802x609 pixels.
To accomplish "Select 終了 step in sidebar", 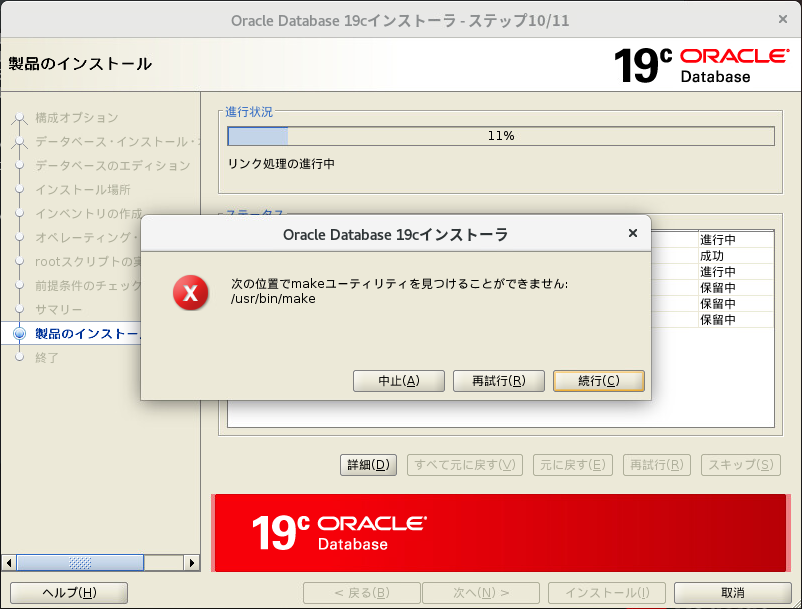I will tap(47, 358).
